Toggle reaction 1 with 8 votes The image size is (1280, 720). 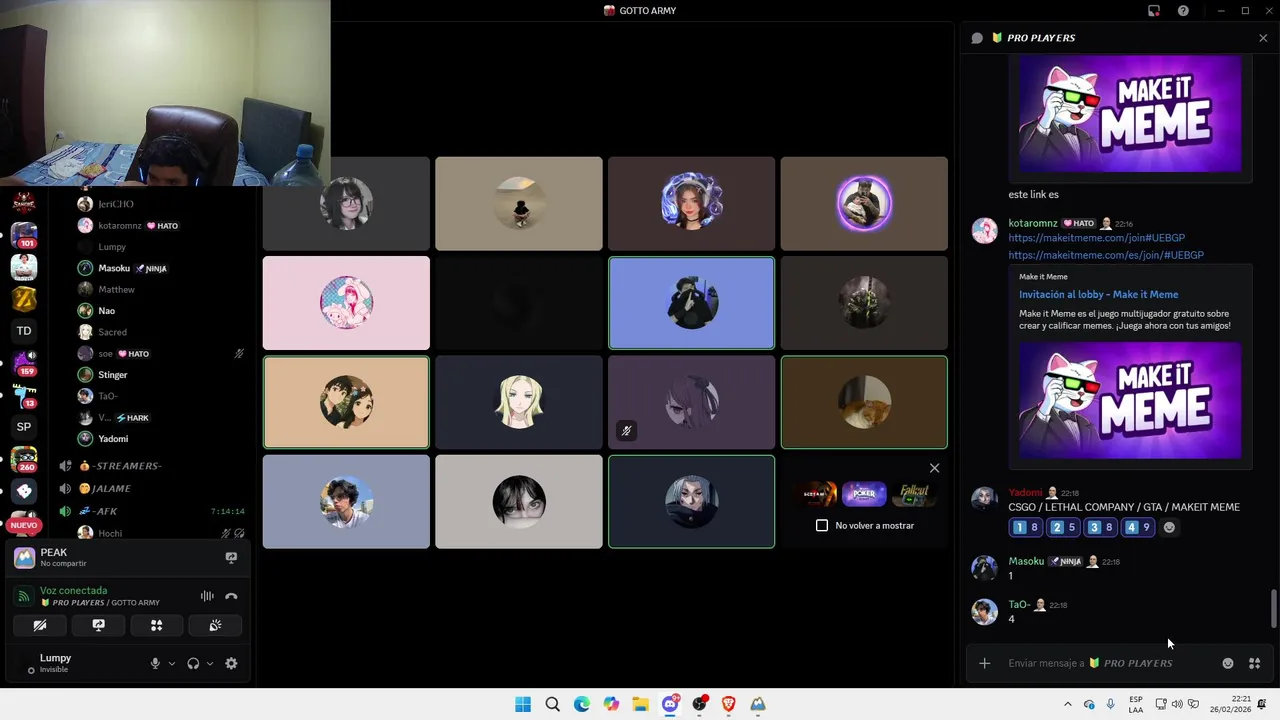[1025, 527]
